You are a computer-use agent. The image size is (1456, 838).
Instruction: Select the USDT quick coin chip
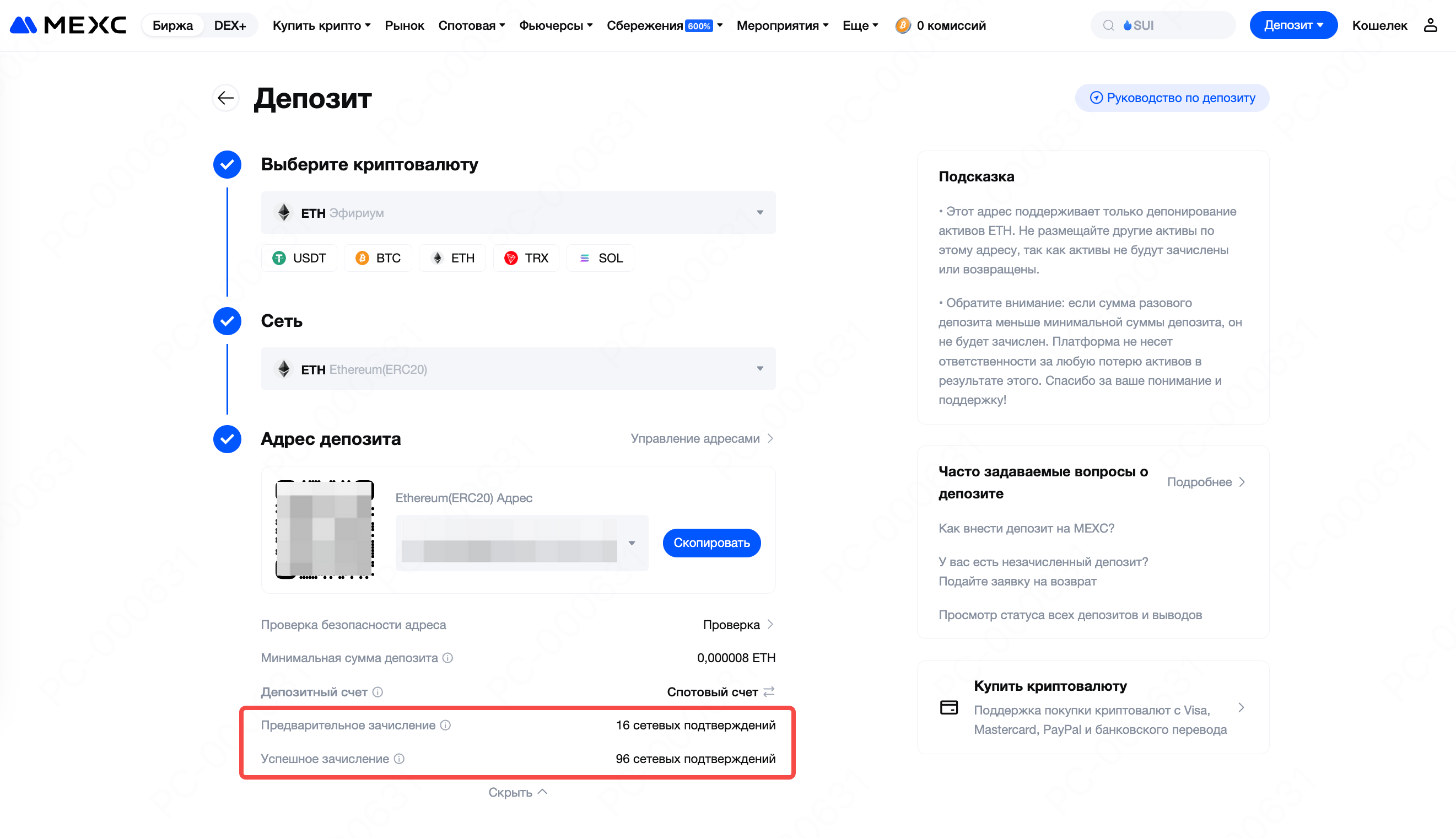[299, 258]
